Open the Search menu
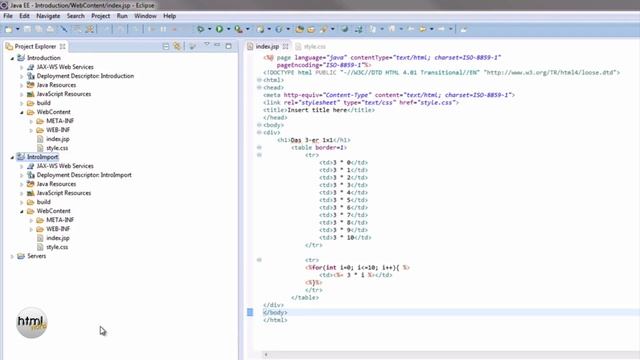The image size is (640, 360). (x=76, y=16)
